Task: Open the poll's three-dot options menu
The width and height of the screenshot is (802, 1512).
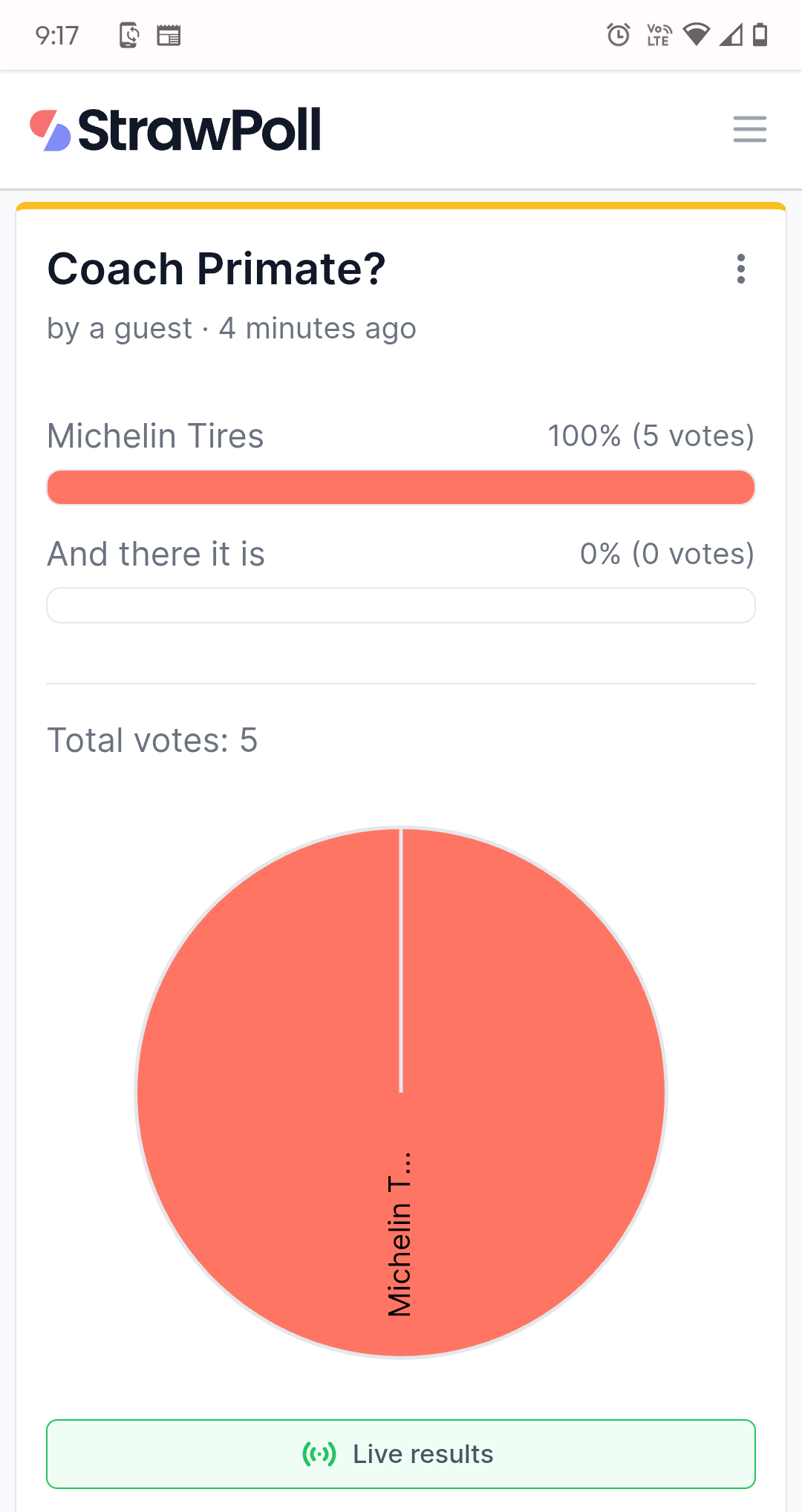Action: point(740,269)
